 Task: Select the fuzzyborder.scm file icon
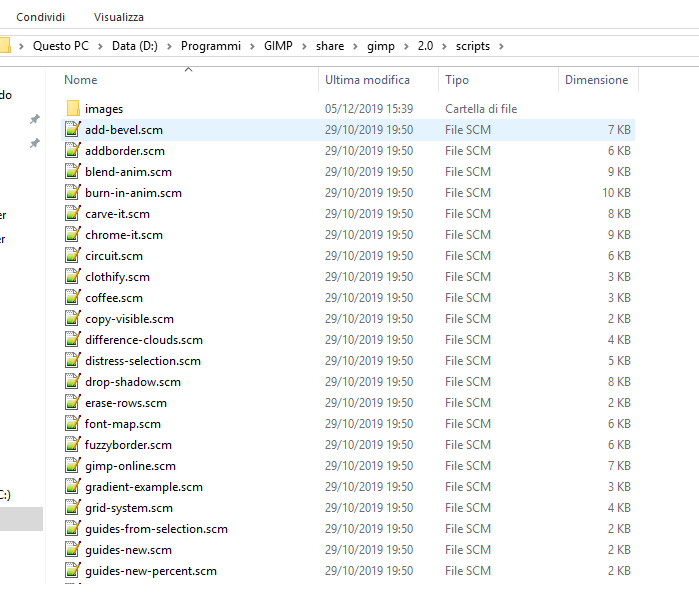73,444
